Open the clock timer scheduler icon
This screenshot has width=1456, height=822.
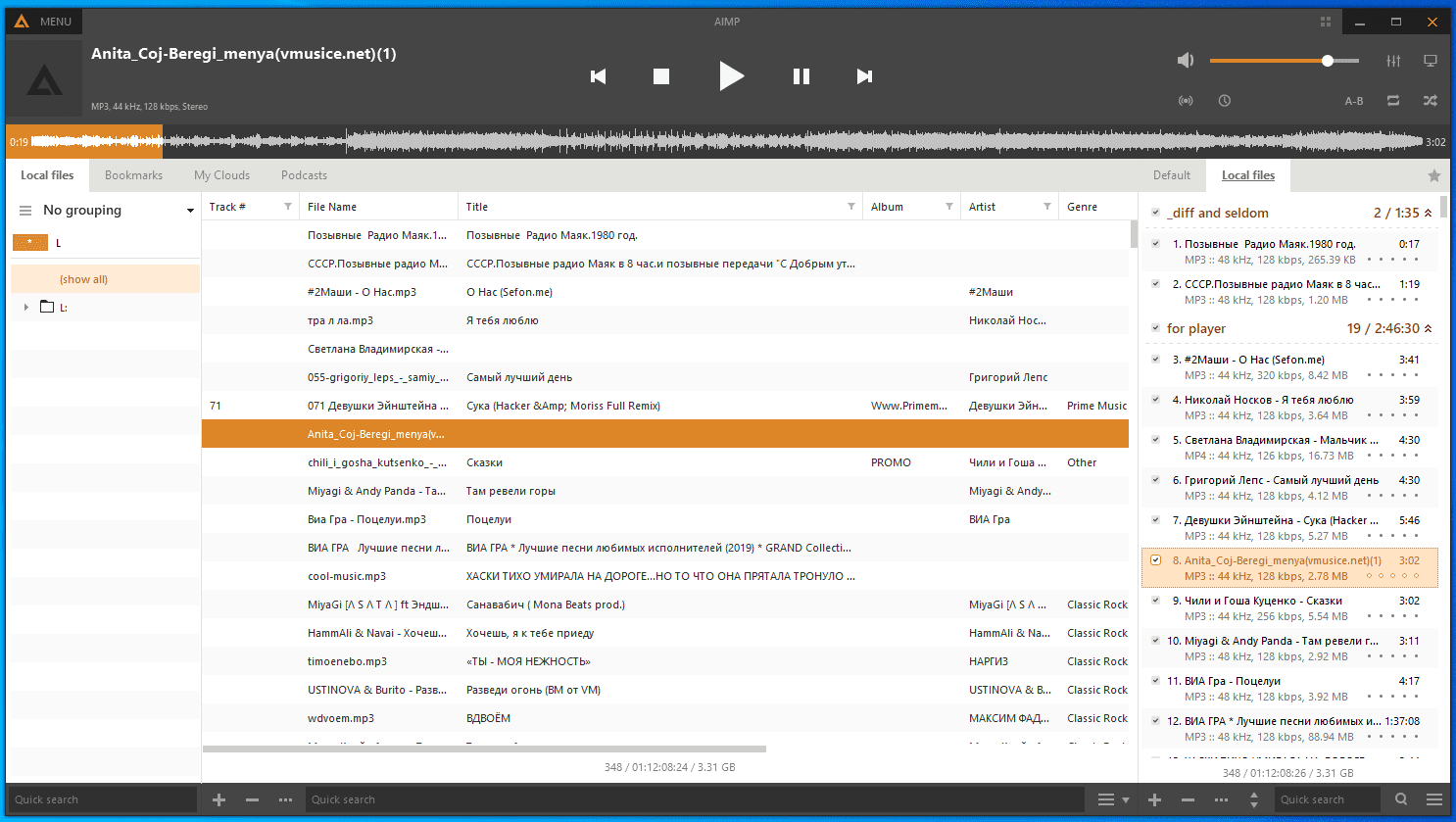click(x=1225, y=101)
